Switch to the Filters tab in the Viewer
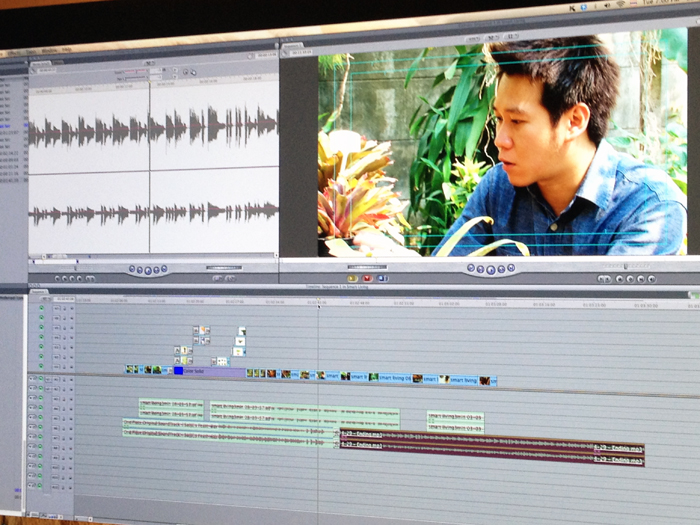Image resolution: width=700 pixels, height=525 pixels. click(x=58, y=63)
